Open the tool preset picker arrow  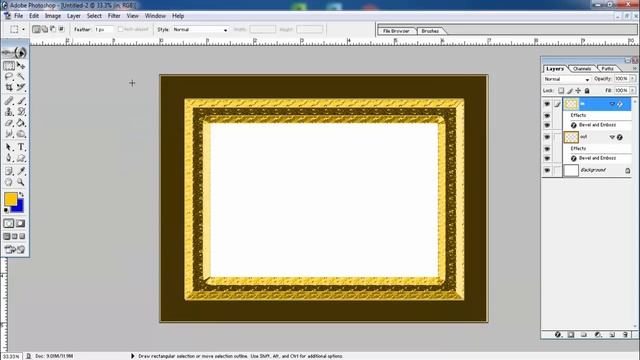[23, 29]
